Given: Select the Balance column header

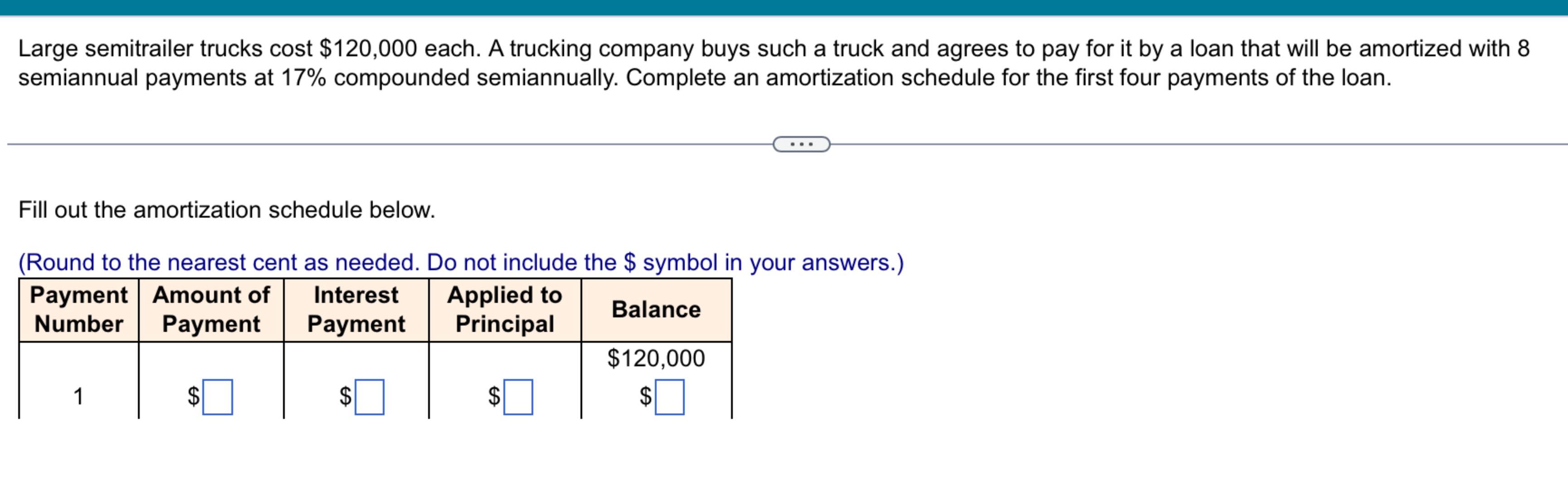Looking at the screenshot, I should click(656, 310).
